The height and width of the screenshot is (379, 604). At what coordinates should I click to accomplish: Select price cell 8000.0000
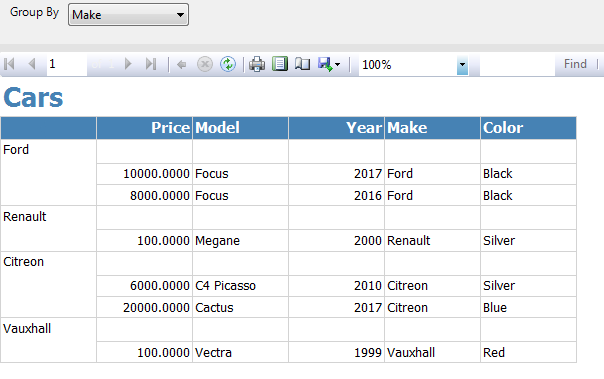(x=144, y=196)
